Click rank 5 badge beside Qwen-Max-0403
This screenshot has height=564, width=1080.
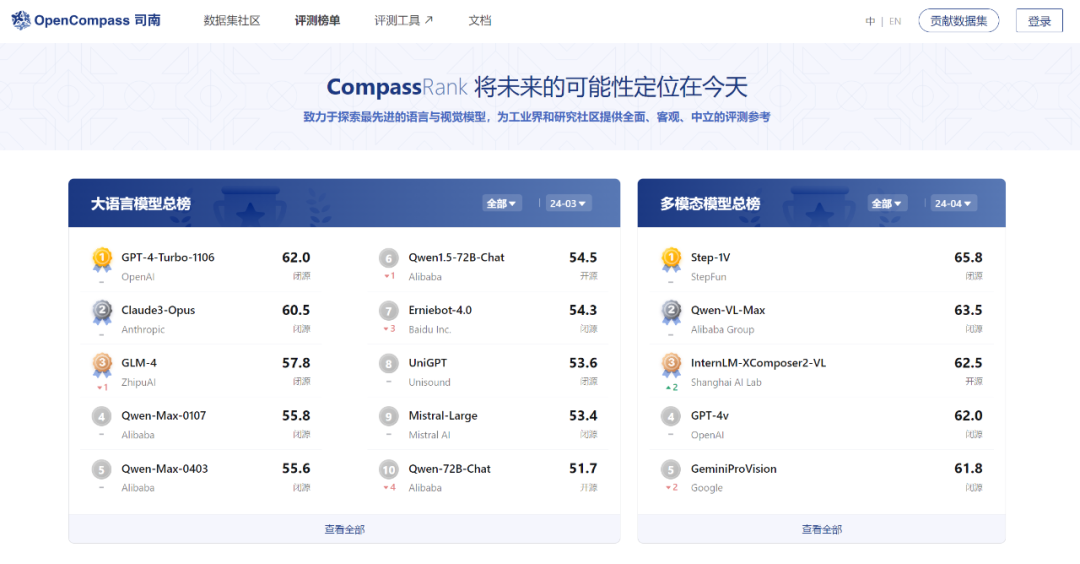coord(102,470)
